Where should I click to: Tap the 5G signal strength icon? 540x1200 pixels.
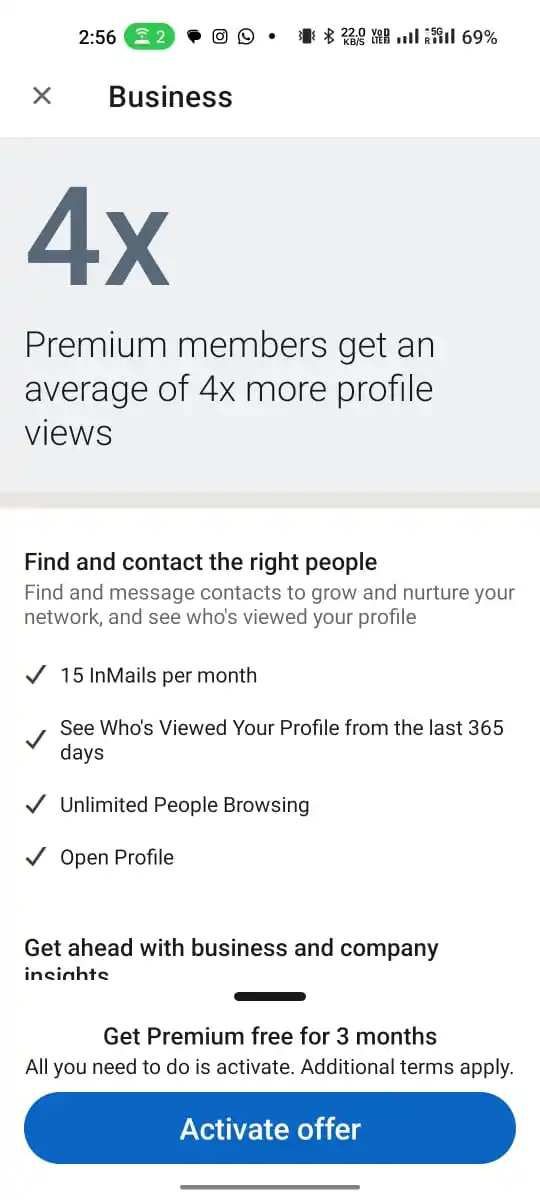click(440, 37)
